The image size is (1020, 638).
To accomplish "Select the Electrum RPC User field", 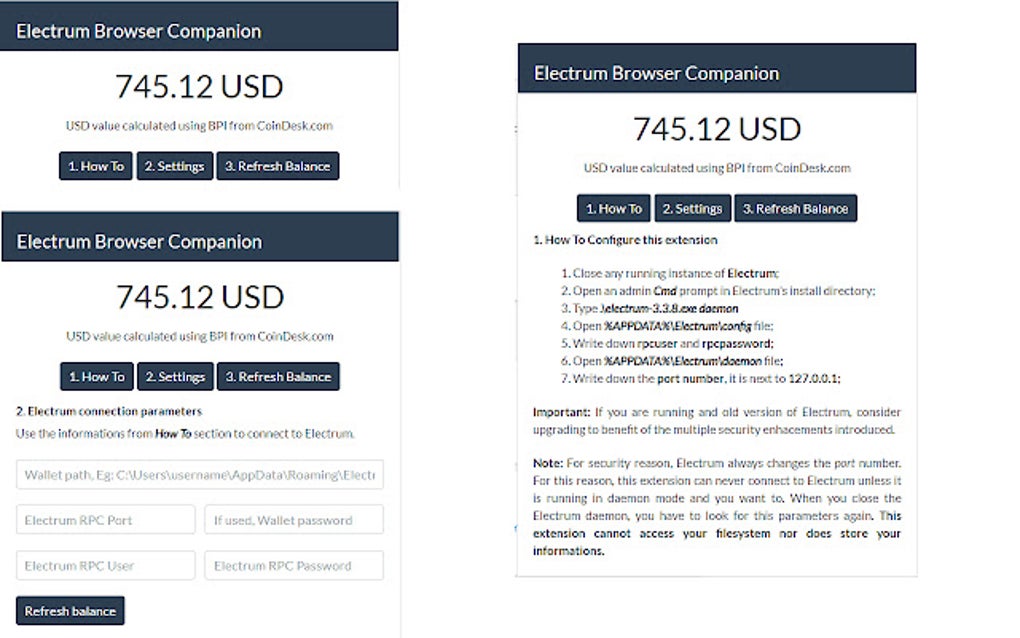I will point(105,565).
